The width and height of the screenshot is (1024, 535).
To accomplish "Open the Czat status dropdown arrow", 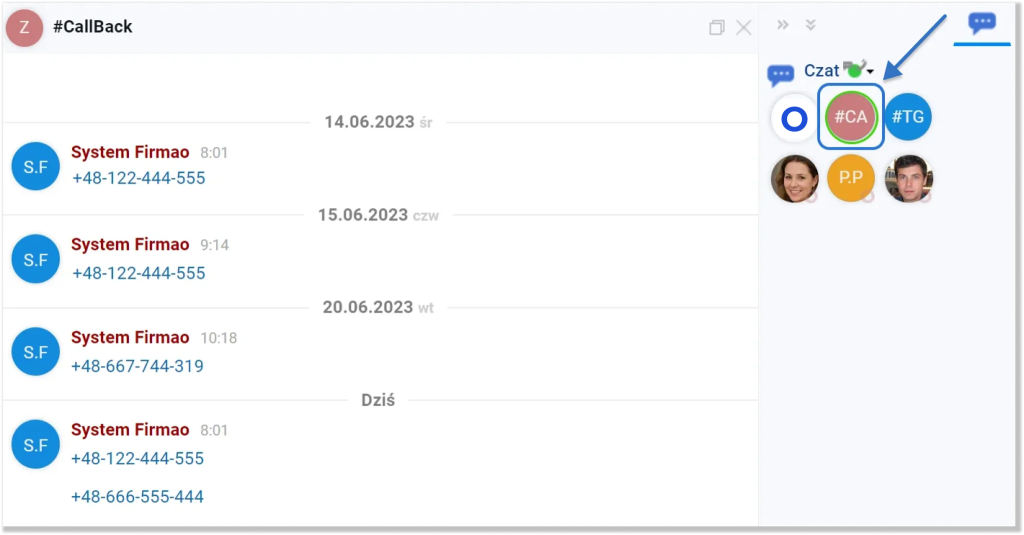I will pos(871,72).
